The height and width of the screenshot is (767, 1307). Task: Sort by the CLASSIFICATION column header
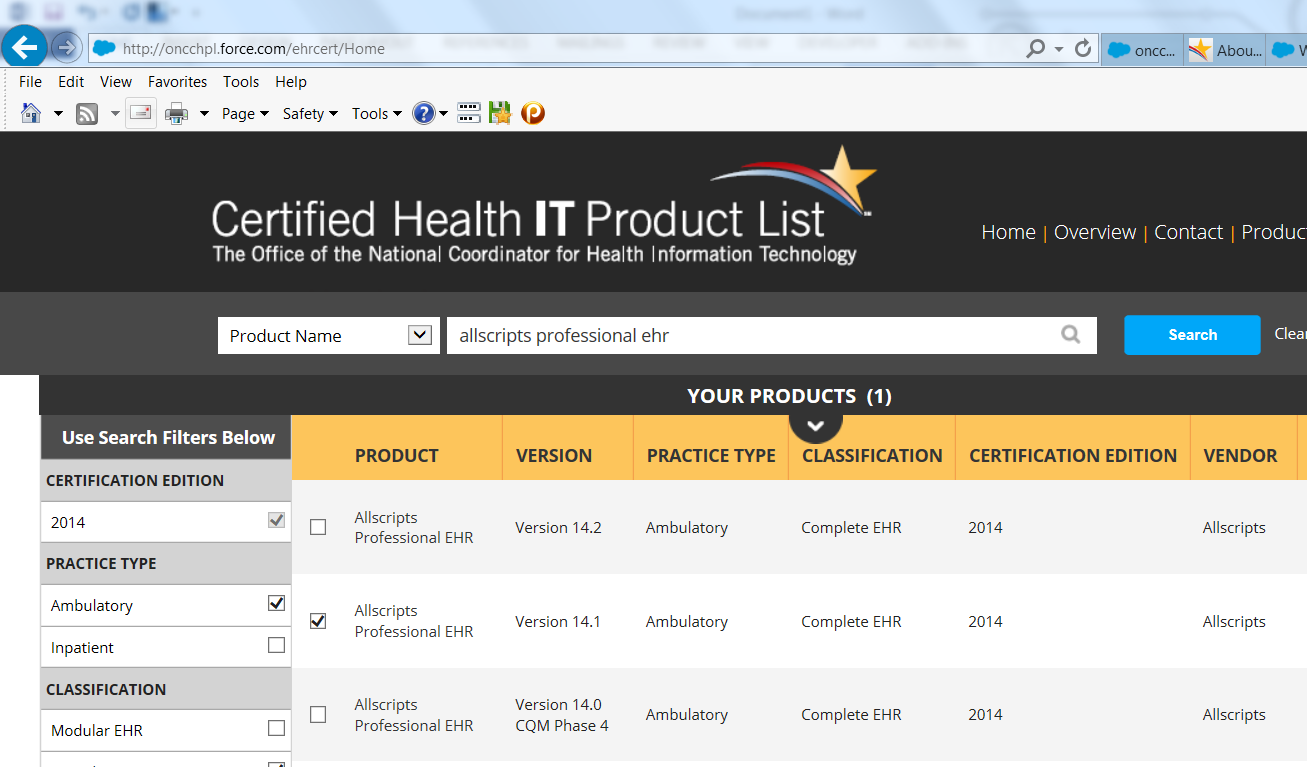click(x=872, y=455)
